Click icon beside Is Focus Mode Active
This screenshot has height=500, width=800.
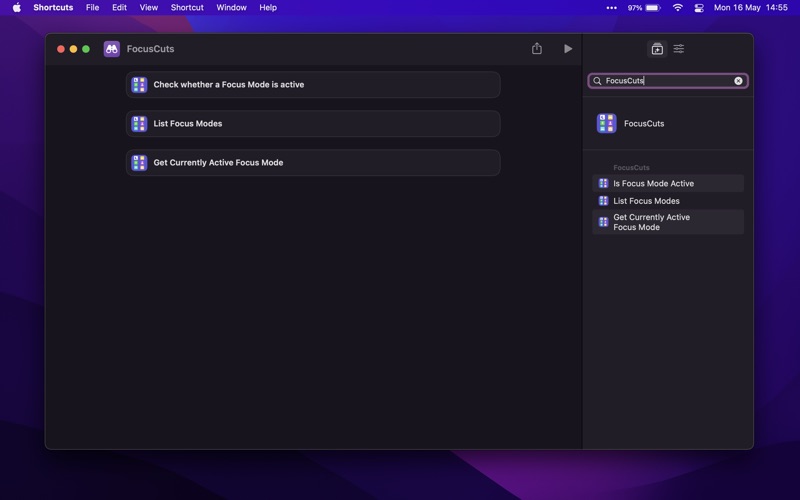(x=603, y=183)
